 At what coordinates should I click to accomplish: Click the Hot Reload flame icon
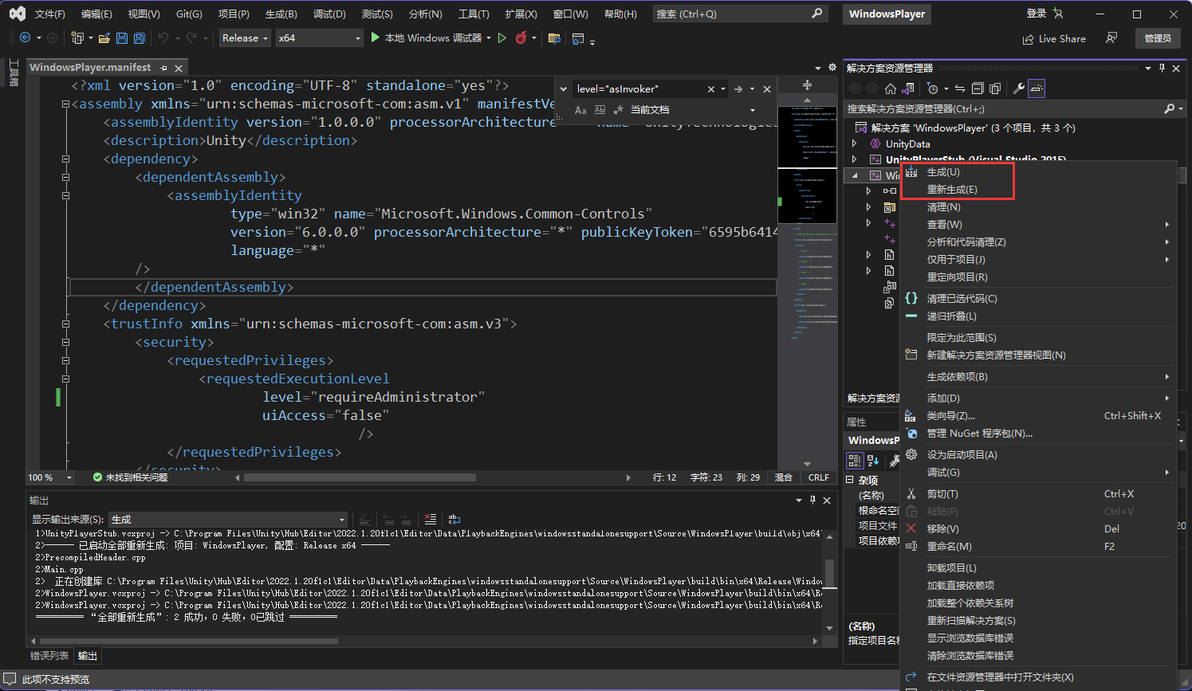pos(521,38)
